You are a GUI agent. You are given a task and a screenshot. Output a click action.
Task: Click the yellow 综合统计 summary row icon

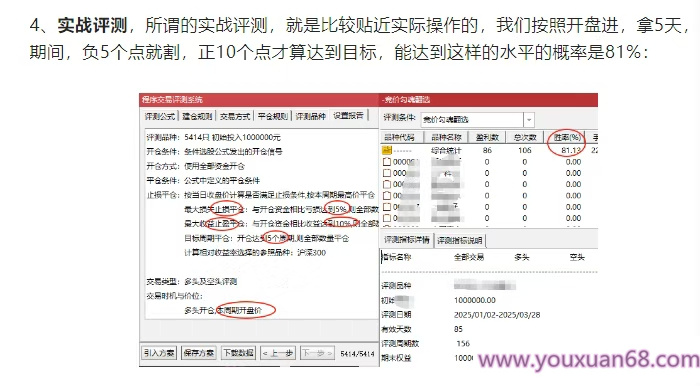point(387,150)
